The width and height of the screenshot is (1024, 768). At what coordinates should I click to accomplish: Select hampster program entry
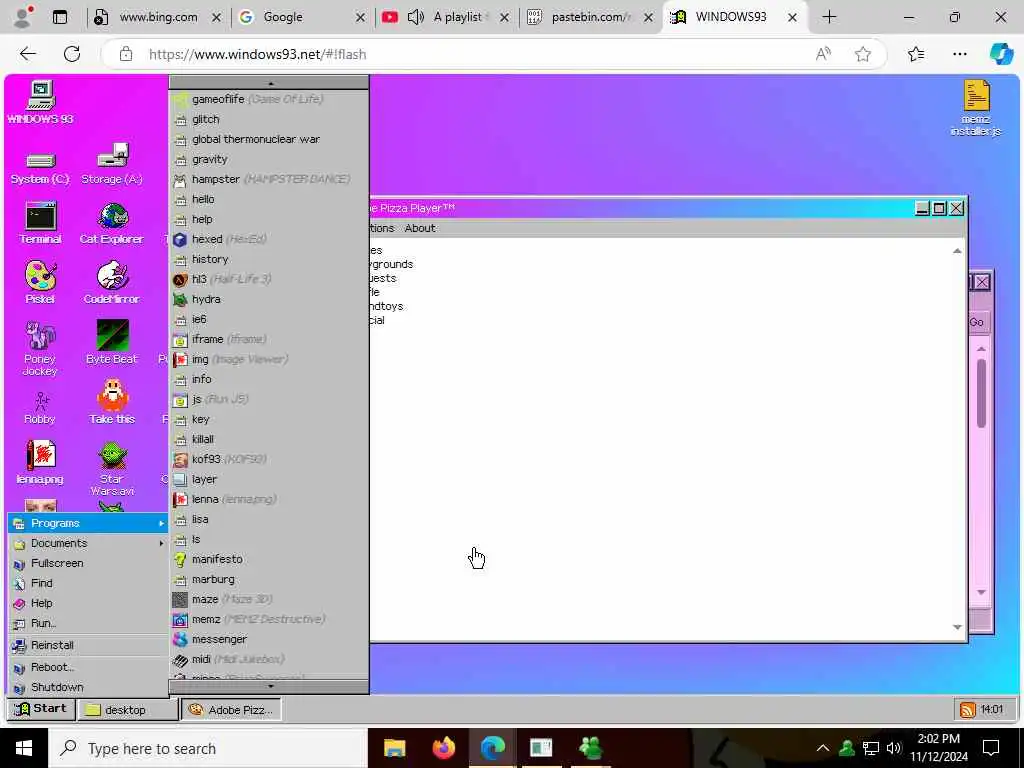[268, 179]
